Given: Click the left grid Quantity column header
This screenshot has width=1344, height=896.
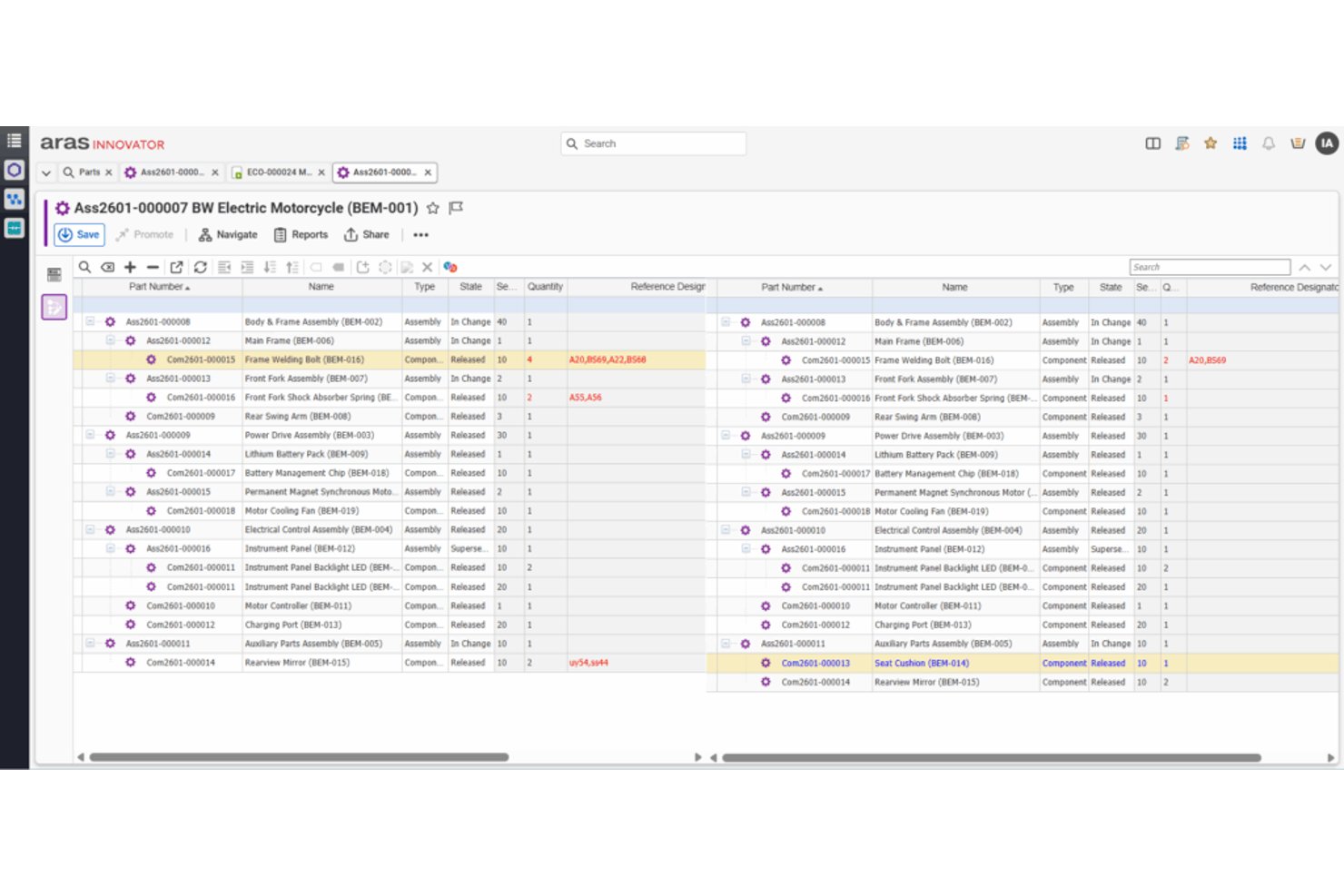Looking at the screenshot, I should click(545, 287).
